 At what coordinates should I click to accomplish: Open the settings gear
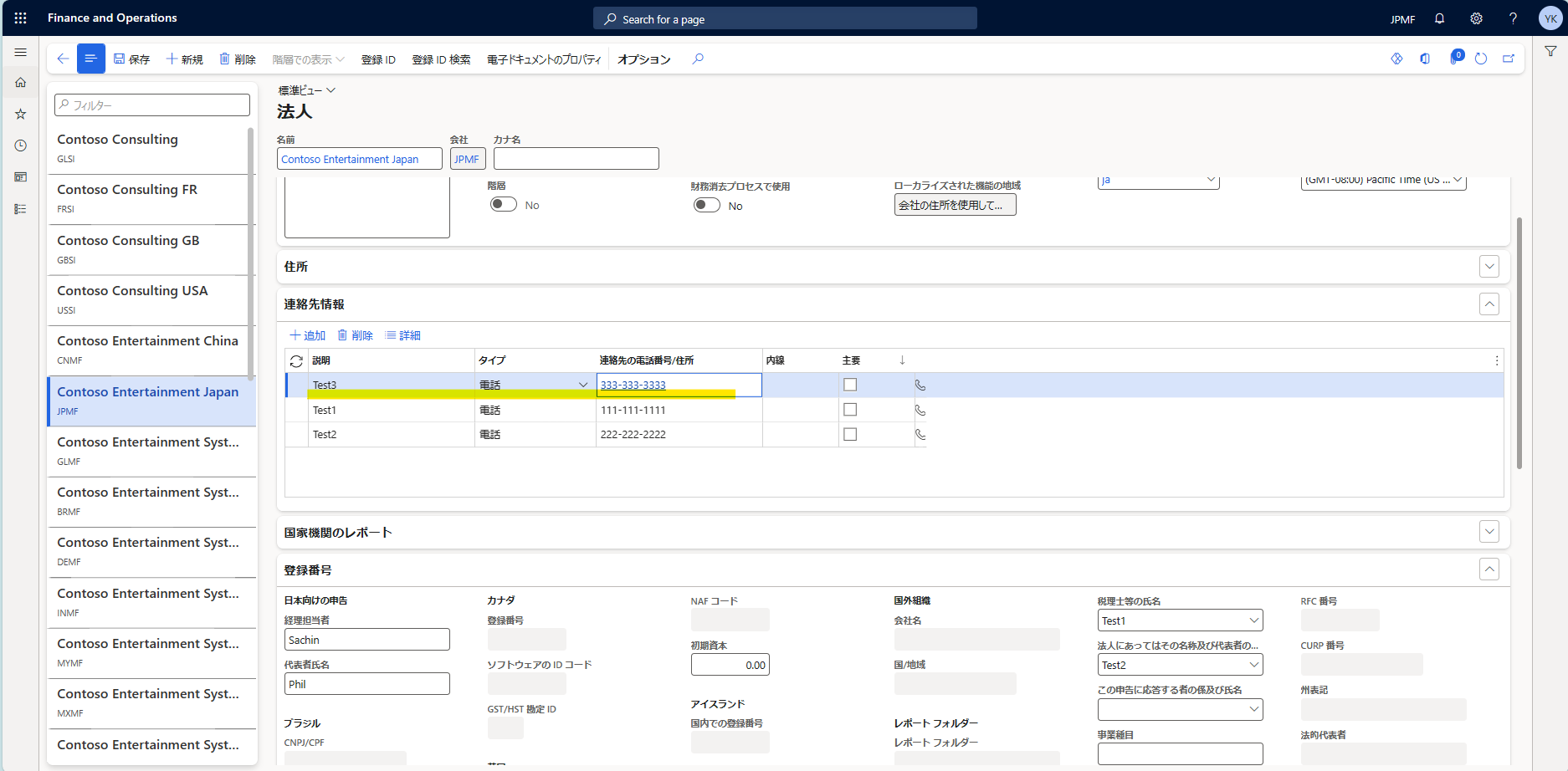[1476, 18]
